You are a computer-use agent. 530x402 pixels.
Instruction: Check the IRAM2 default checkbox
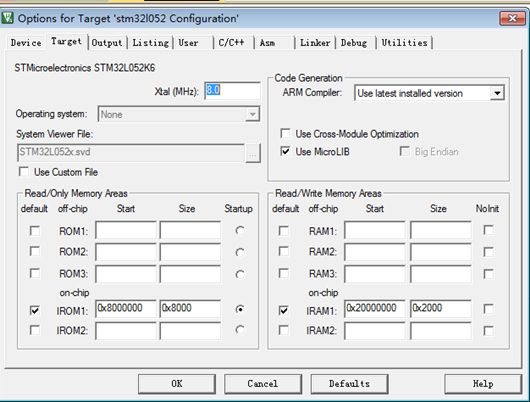pos(284,330)
